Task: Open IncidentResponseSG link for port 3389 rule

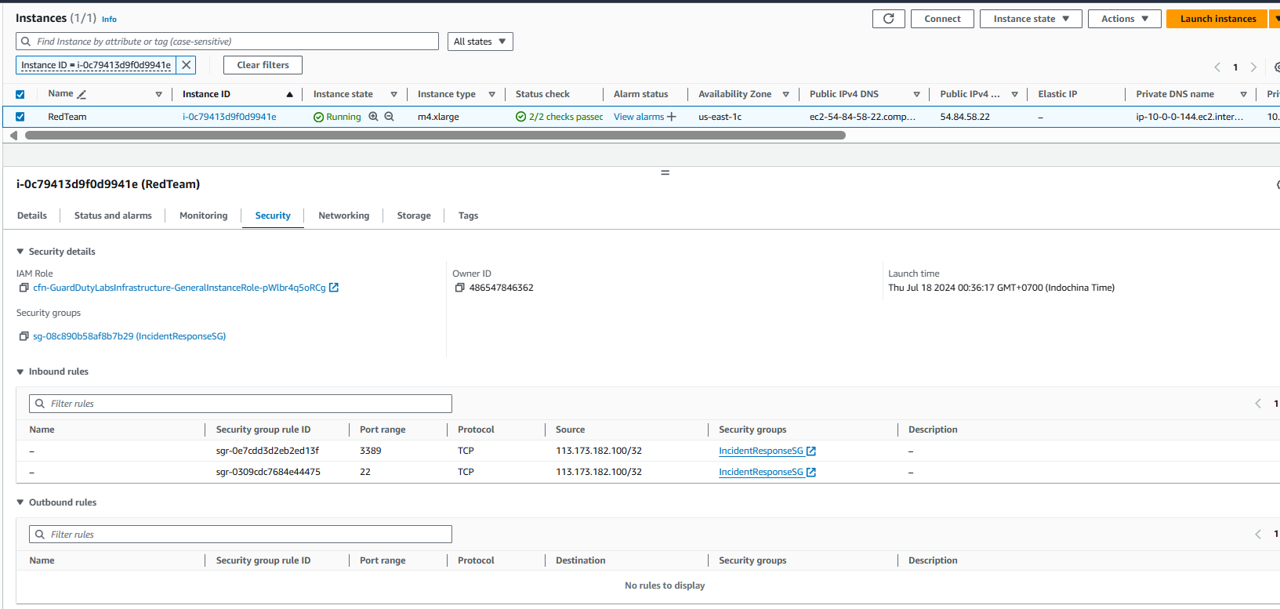Action: click(761, 451)
